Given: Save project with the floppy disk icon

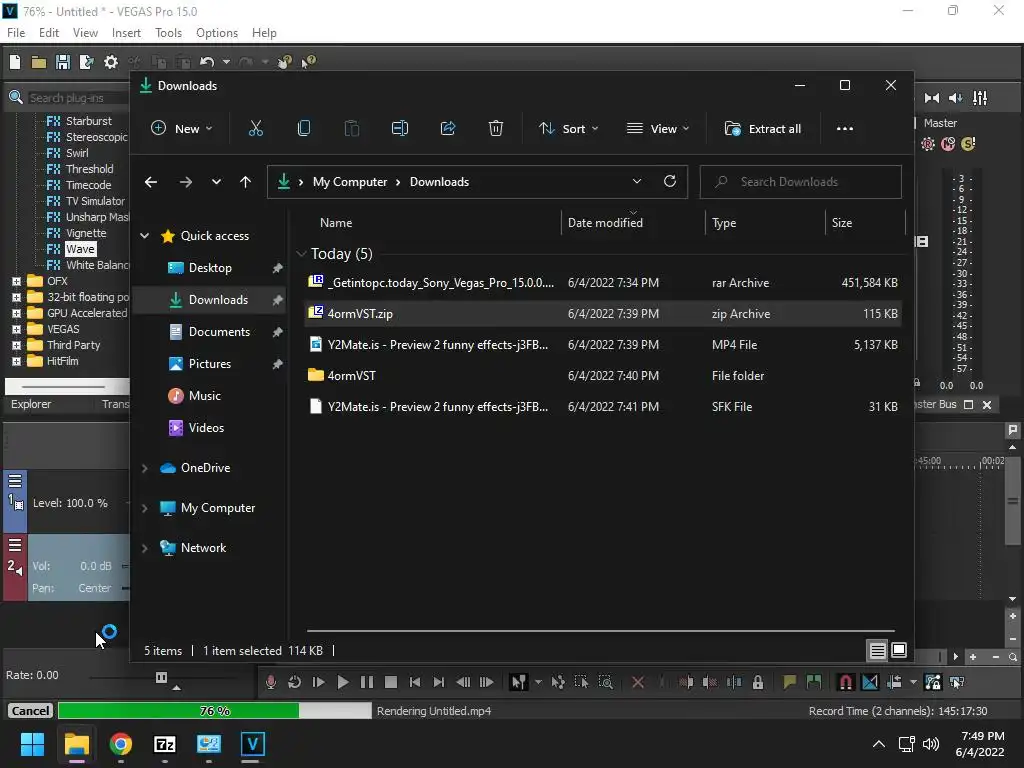Looking at the screenshot, I should pyautogui.click(x=63, y=62).
